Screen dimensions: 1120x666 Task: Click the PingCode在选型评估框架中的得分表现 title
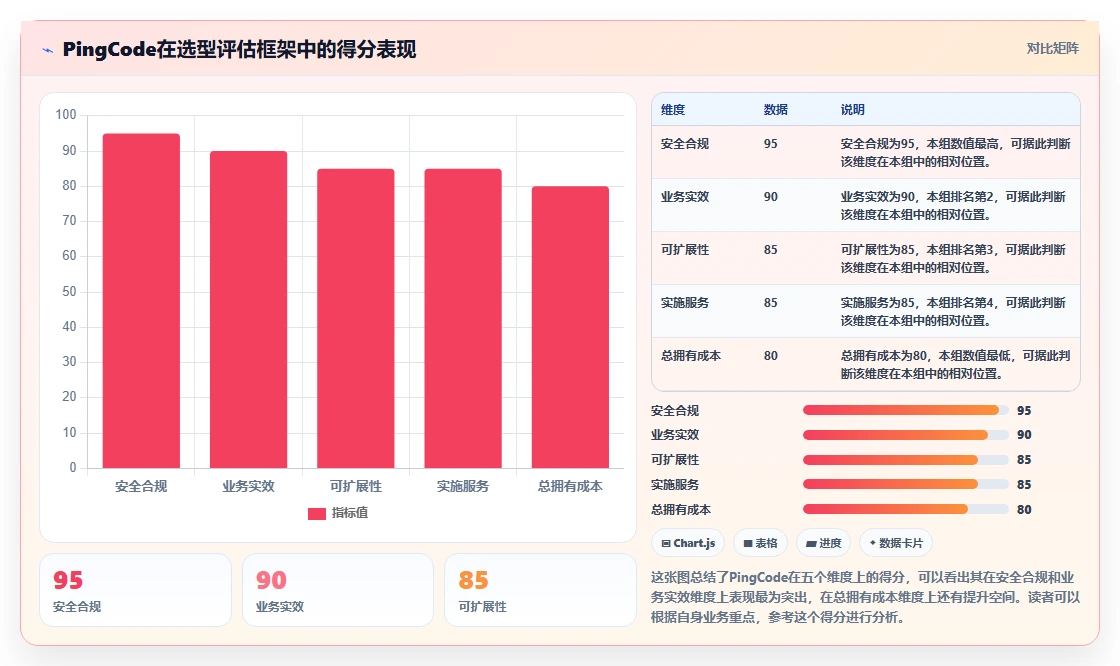[x=239, y=49]
